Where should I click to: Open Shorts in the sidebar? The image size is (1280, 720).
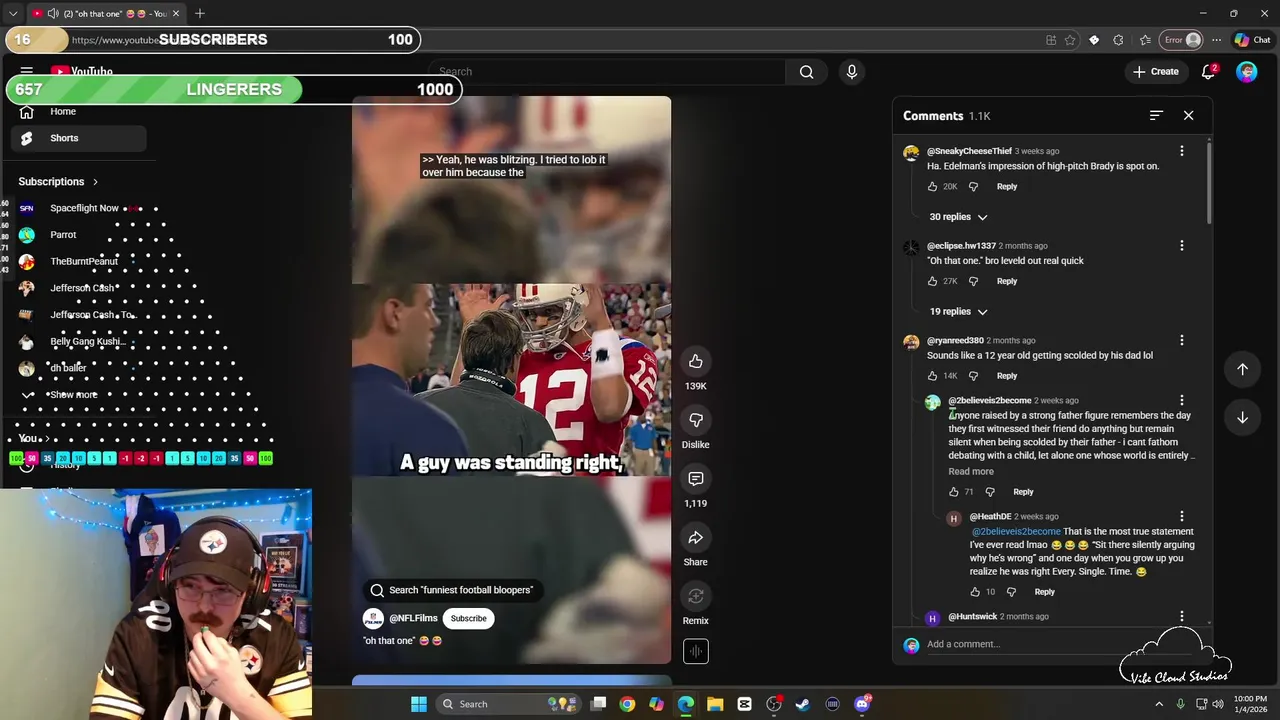click(x=78, y=138)
